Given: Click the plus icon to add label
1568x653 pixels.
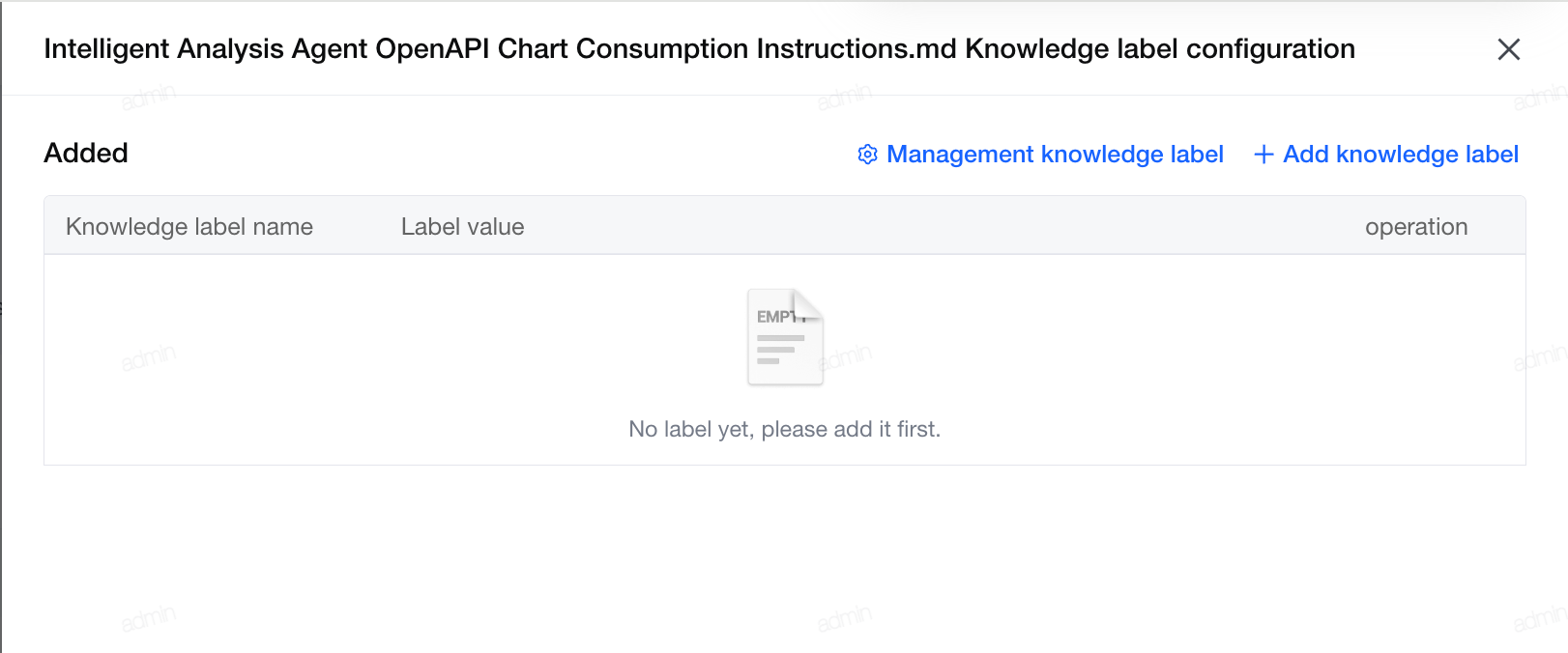Looking at the screenshot, I should tap(1263, 155).
